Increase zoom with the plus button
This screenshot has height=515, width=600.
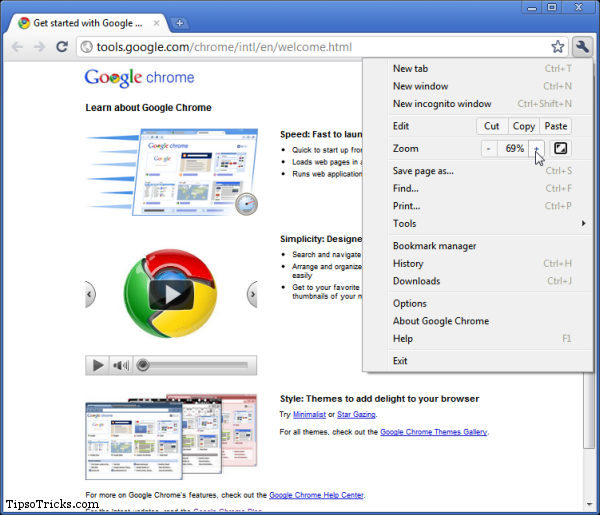[536, 148]
